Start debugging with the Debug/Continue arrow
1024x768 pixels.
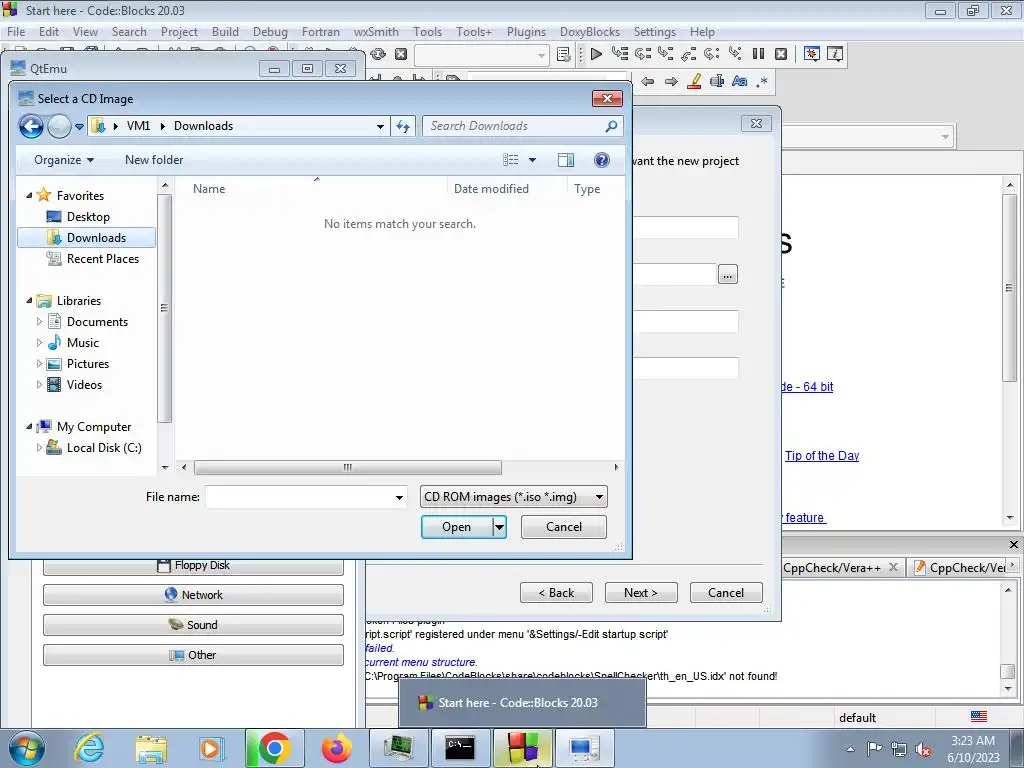[x=596, y=54]
